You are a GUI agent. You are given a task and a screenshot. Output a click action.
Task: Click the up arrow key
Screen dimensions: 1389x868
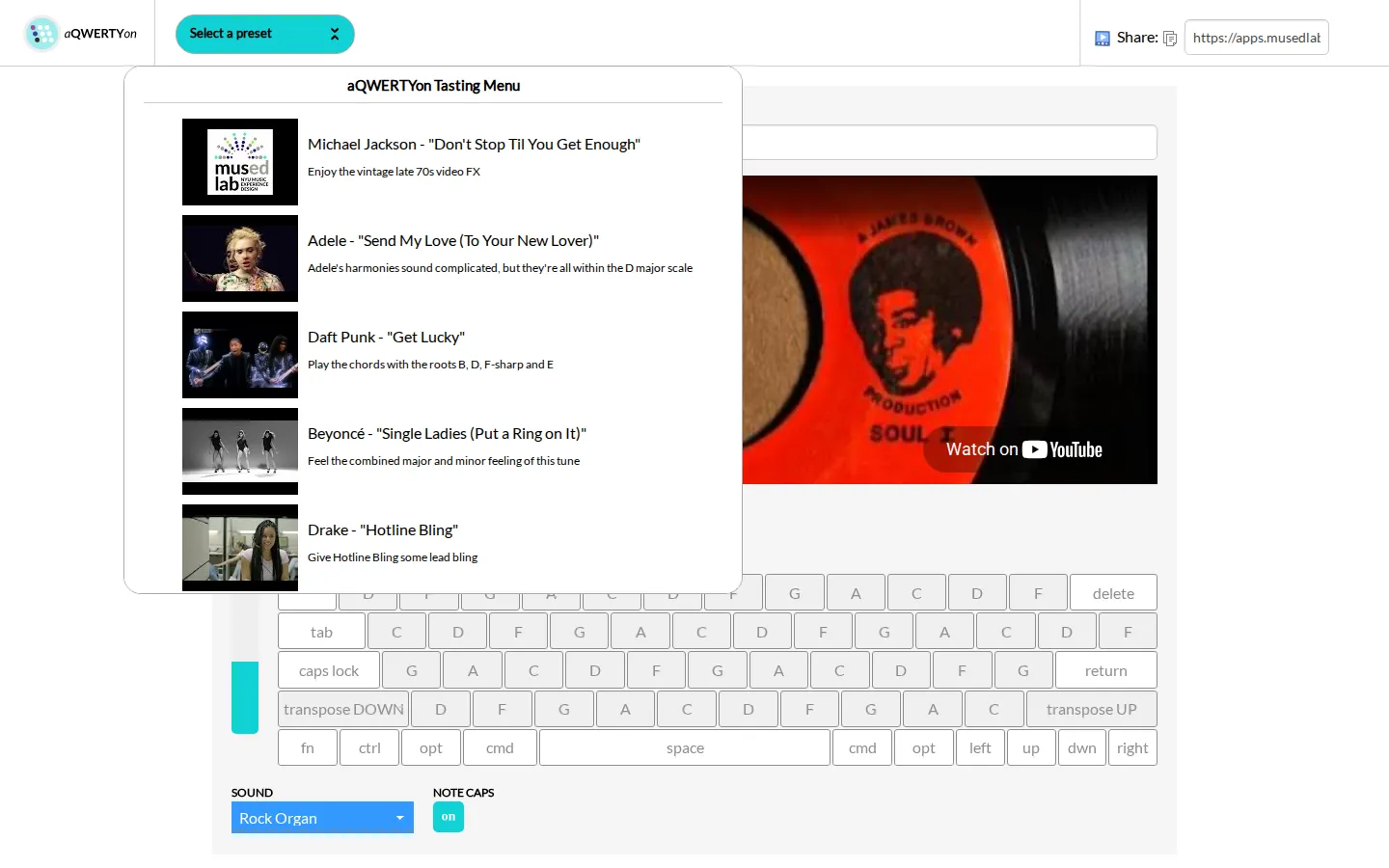1031,747
